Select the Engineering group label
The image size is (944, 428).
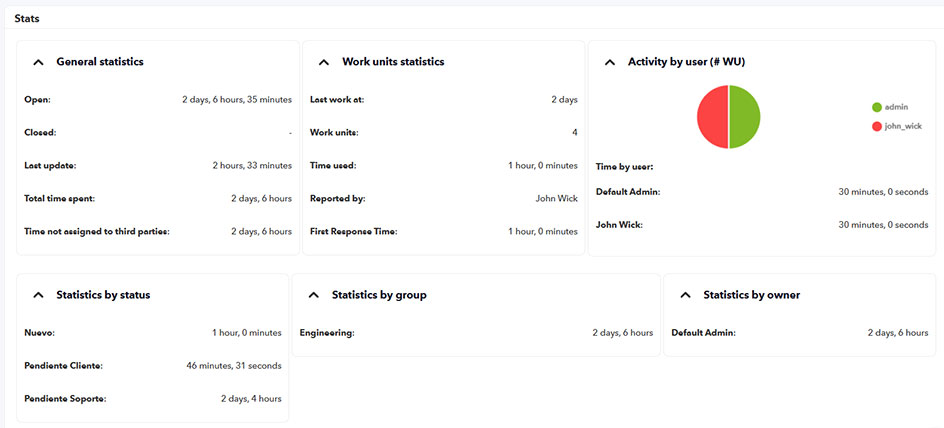[x=327, y=333]
